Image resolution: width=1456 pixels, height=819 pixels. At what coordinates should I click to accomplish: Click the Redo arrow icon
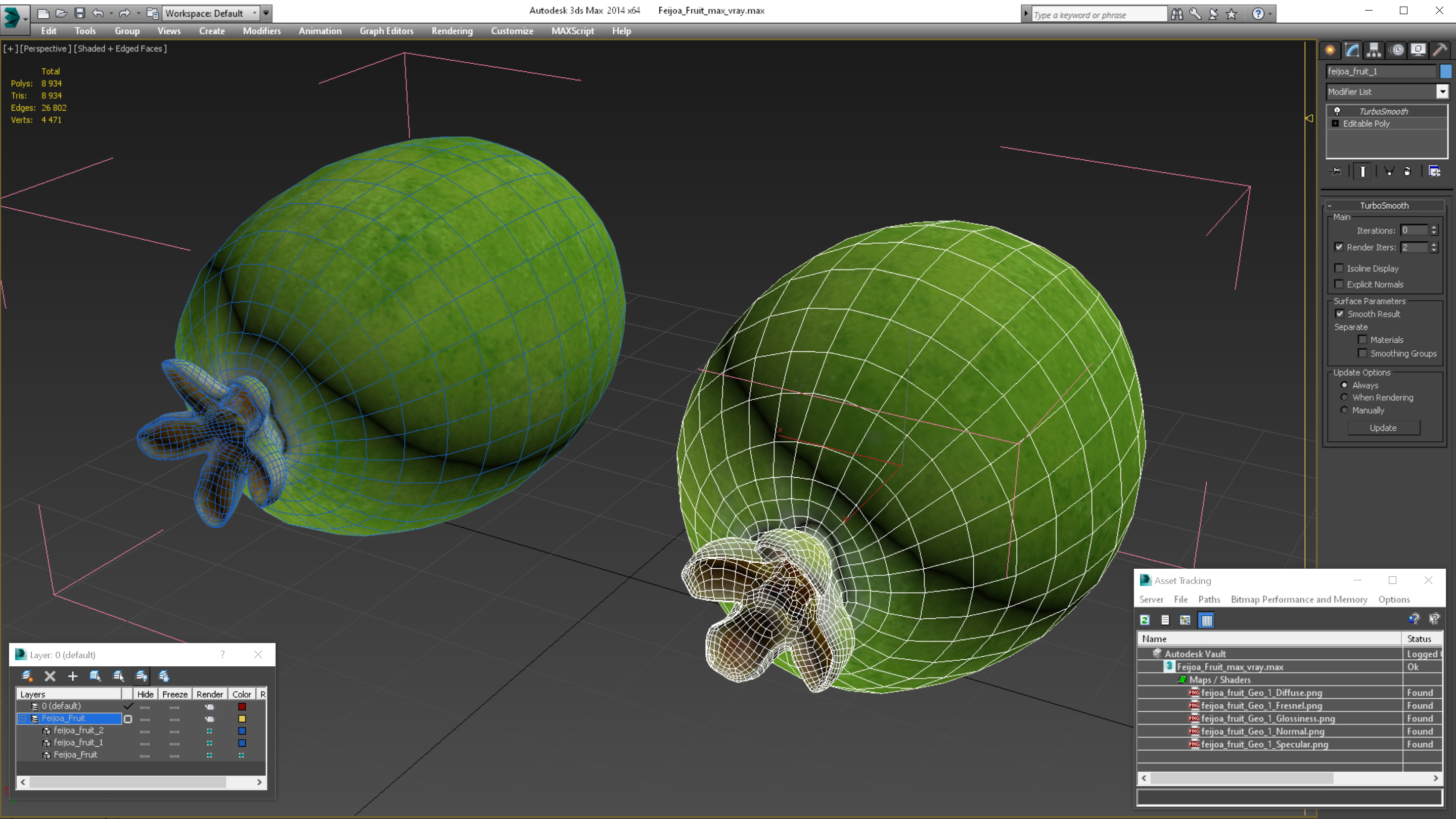tap(125, 13)
